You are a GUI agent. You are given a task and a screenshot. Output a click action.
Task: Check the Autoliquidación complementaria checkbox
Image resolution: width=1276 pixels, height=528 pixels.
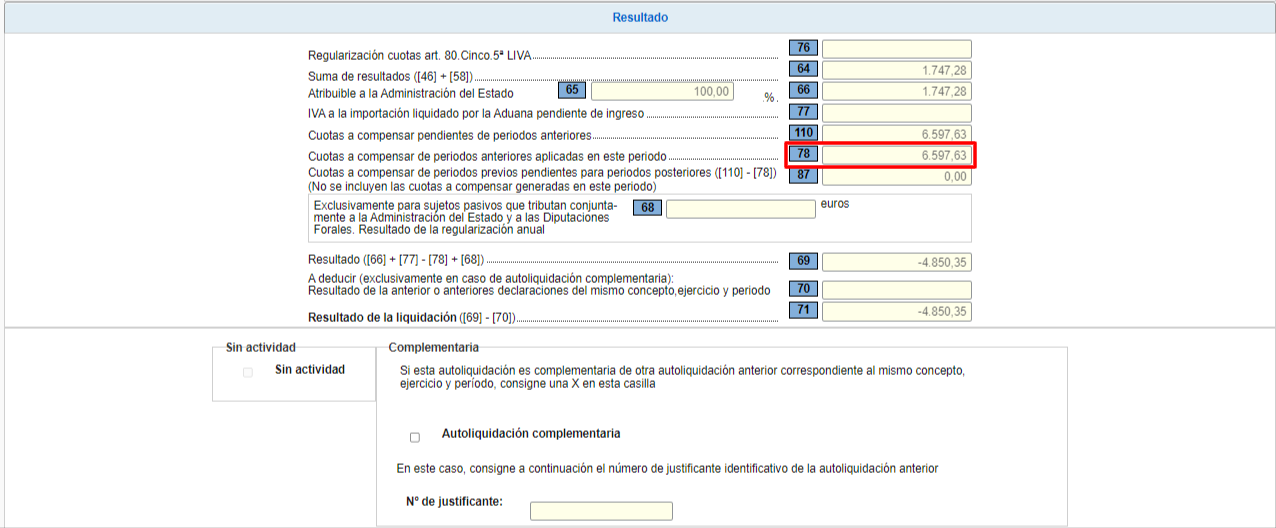(415, 437)
